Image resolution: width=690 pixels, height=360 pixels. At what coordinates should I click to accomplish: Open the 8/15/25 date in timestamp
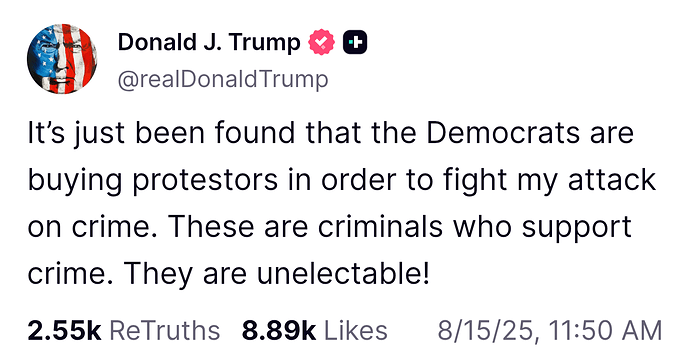[x=486, y=331]
